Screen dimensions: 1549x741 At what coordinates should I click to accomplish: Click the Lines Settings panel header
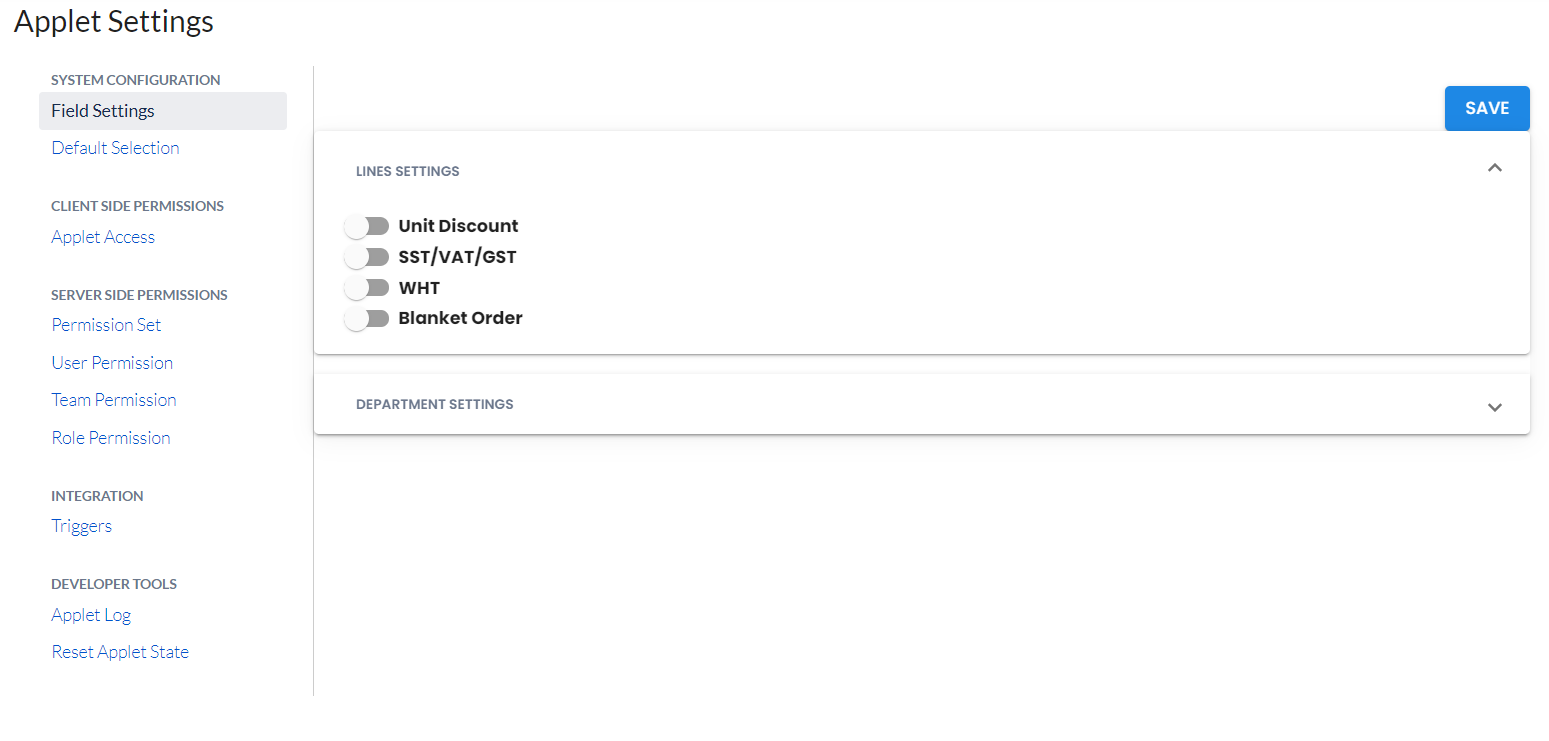point(408,171)
